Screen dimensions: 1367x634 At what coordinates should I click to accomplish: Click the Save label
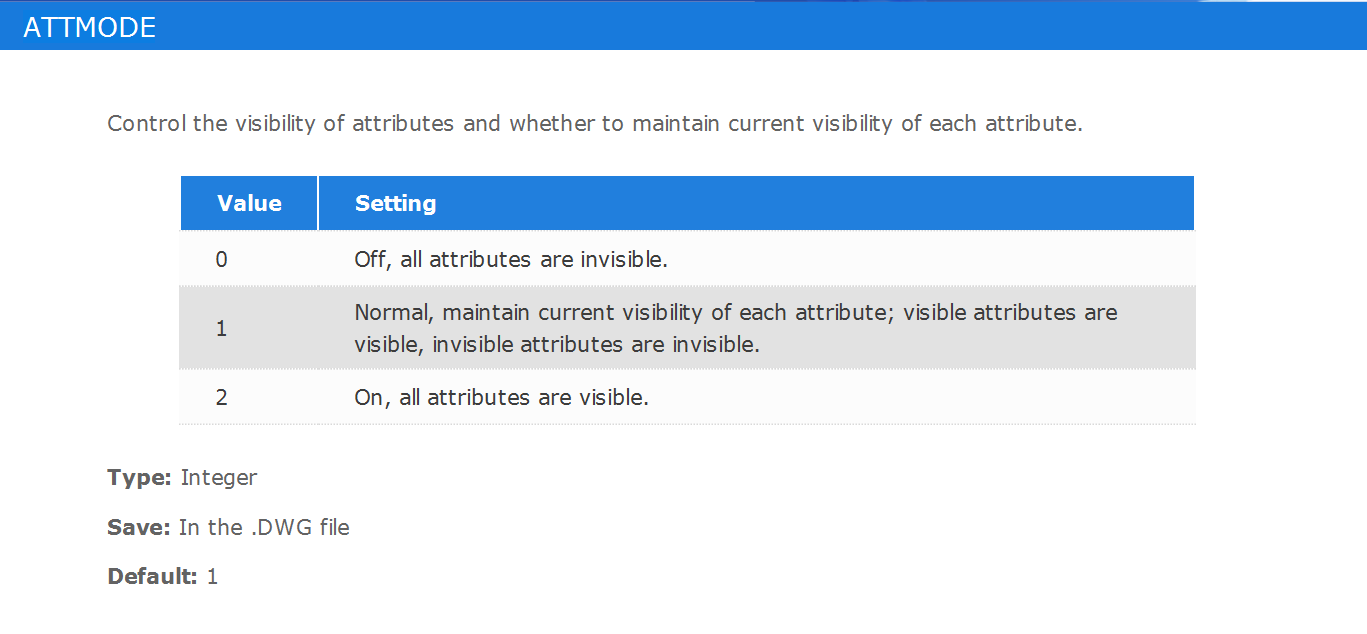click(x=139, y=527)
